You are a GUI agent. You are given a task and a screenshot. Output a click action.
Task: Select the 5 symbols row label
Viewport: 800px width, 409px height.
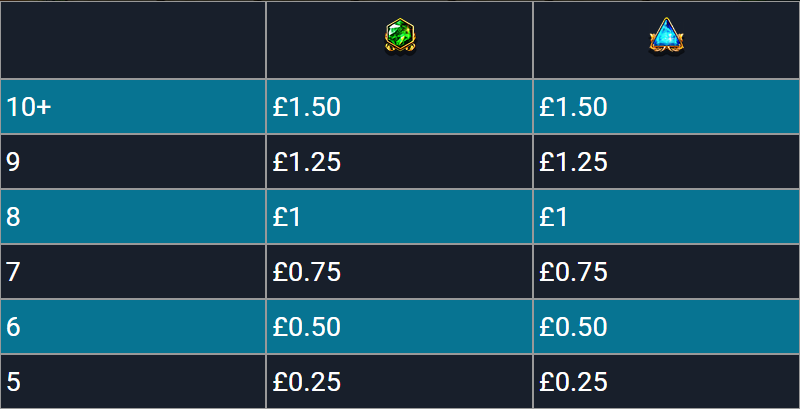pyautogui.click(x=13, y=382)
